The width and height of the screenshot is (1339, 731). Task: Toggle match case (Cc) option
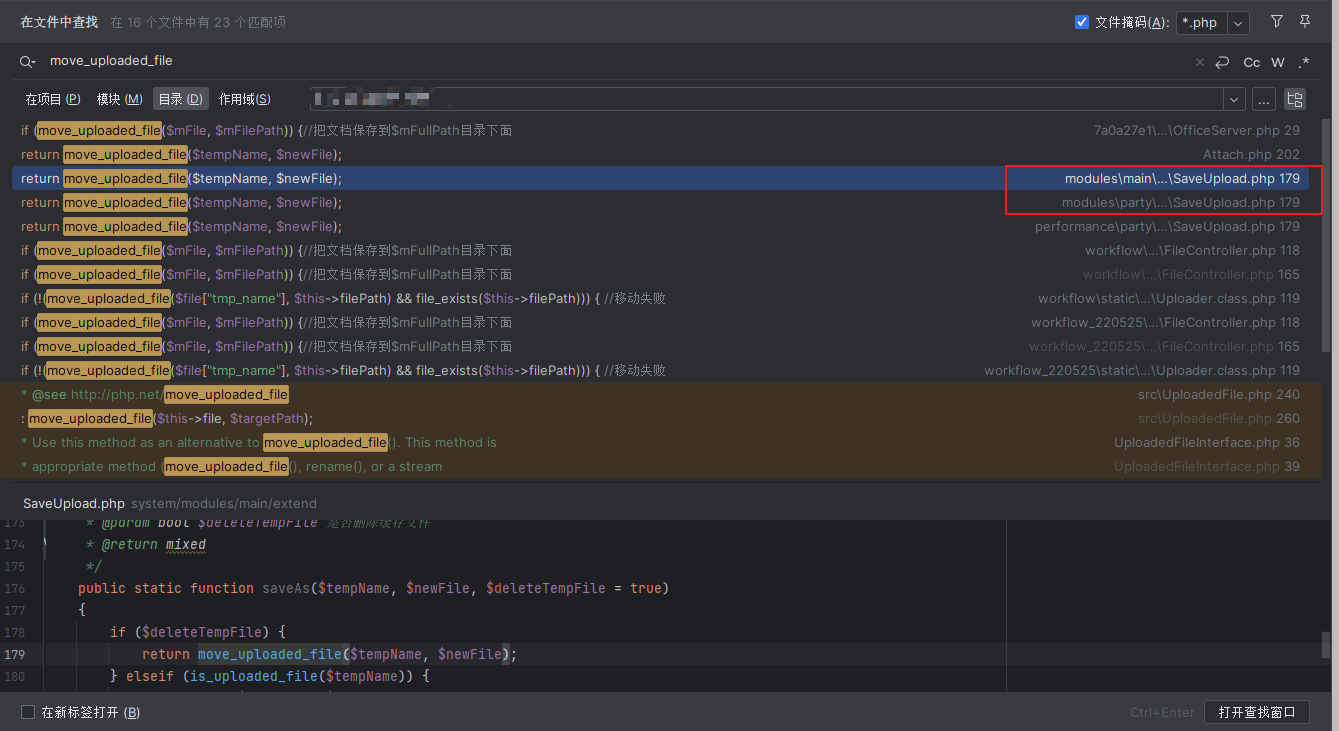pos(1252,62)
